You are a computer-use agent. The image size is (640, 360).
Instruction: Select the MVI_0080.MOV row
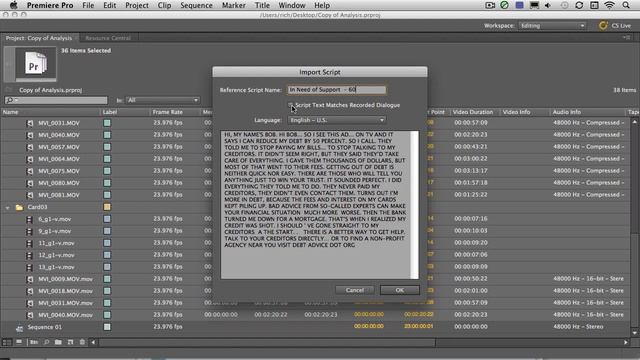coord(315,183)
